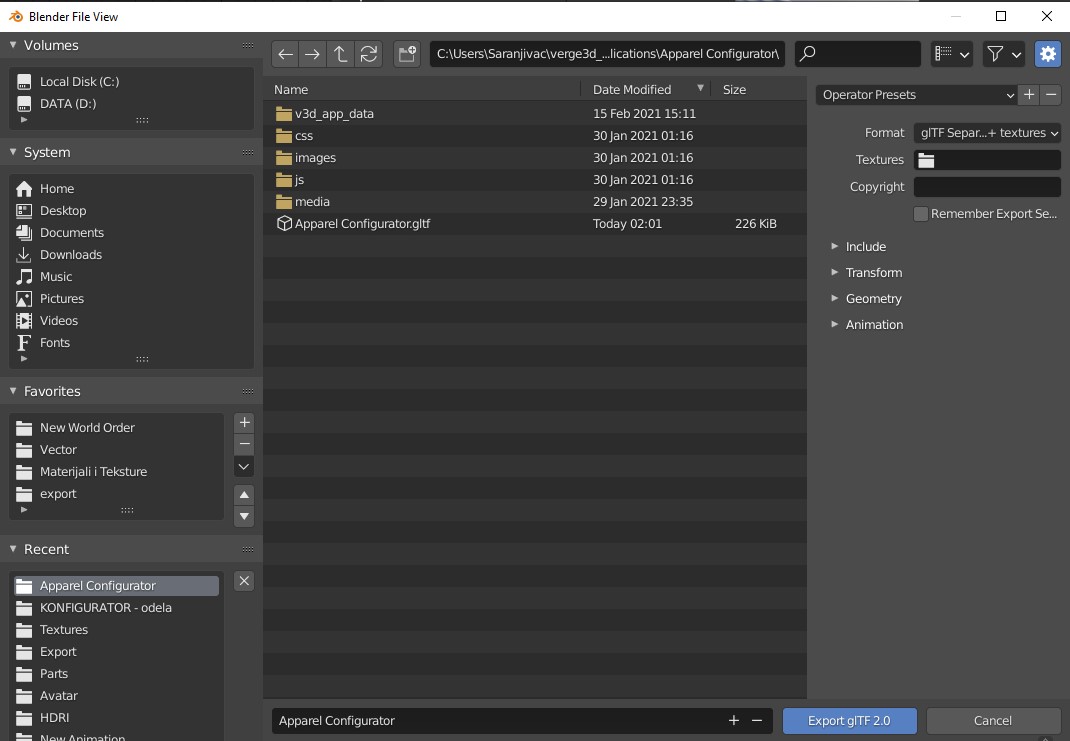This screenshot has height=741, width=1070.
Task: Open Format glTF Separate dropdown
Action: pyautogui.click(x=987, y=133)
